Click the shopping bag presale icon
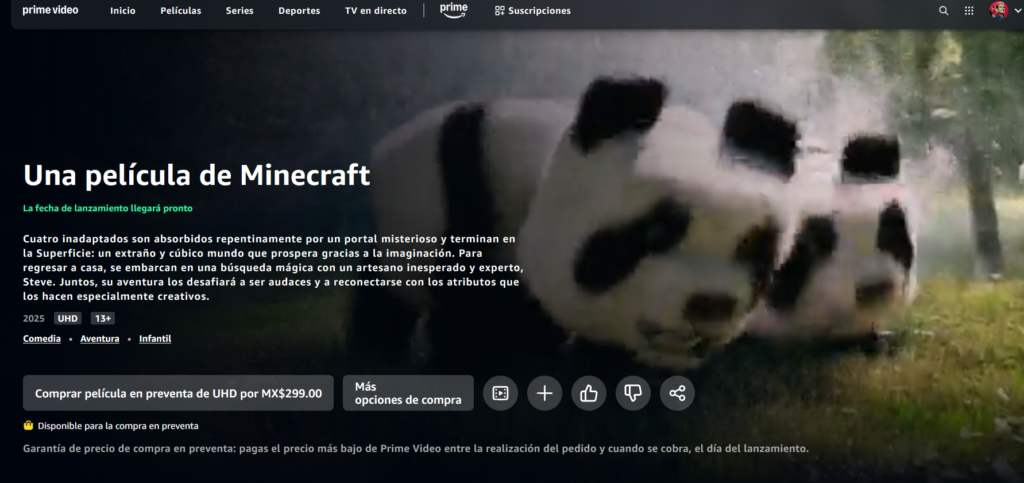 click(28, 426)
